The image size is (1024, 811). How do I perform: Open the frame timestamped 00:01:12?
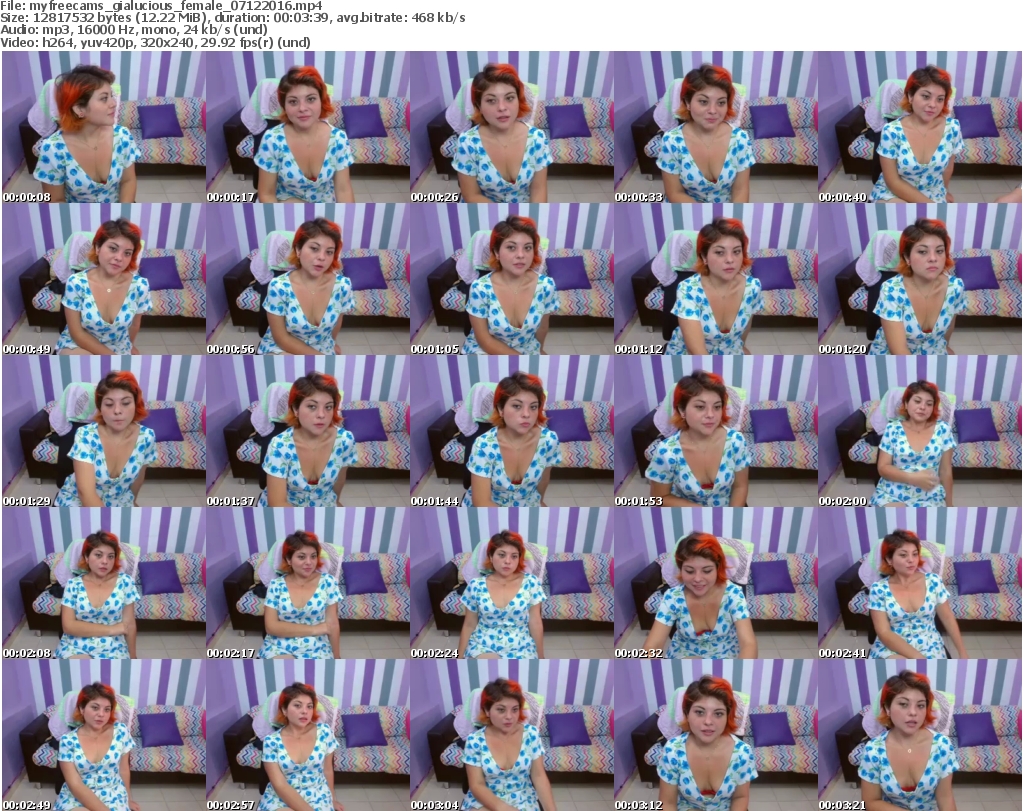(716, 279)
